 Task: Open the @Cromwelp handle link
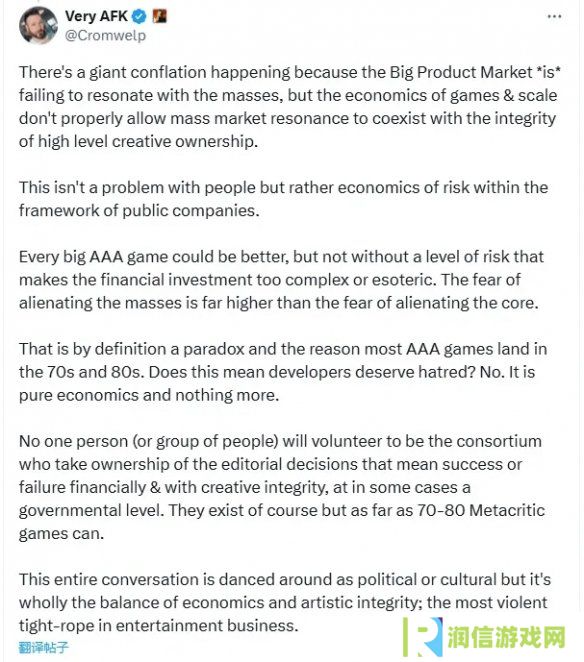pos(105,35)
